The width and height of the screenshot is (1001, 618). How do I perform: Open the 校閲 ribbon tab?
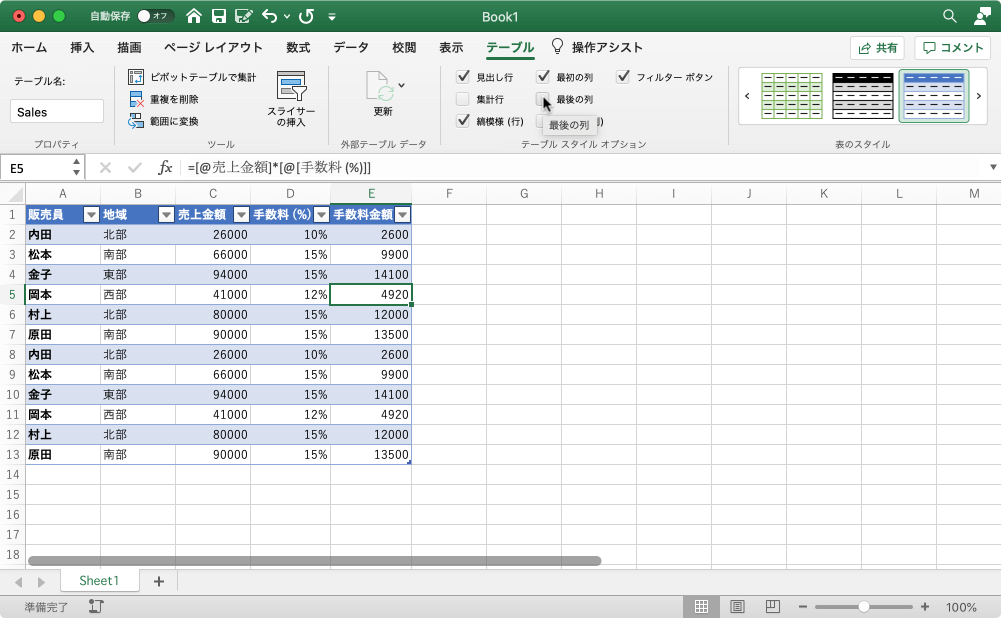(x=402, y=46)
